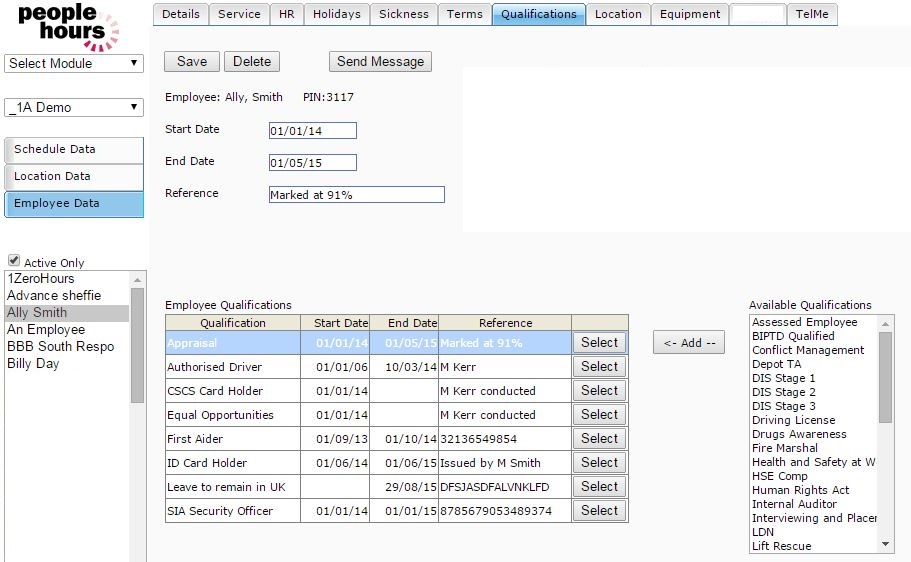Click into the Start Date field
Image resolution: width=911 pixels, height=562 pixels.
(312, 131)
